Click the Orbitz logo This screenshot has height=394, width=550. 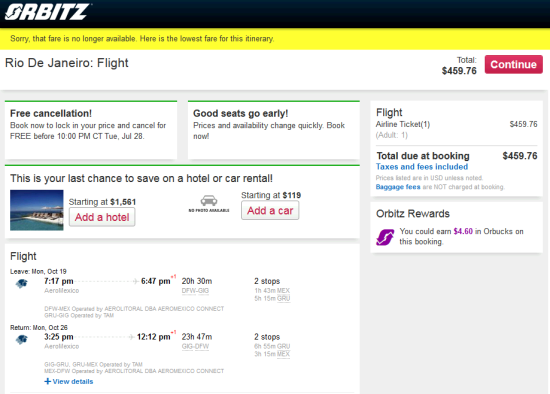tap(46, 12)
